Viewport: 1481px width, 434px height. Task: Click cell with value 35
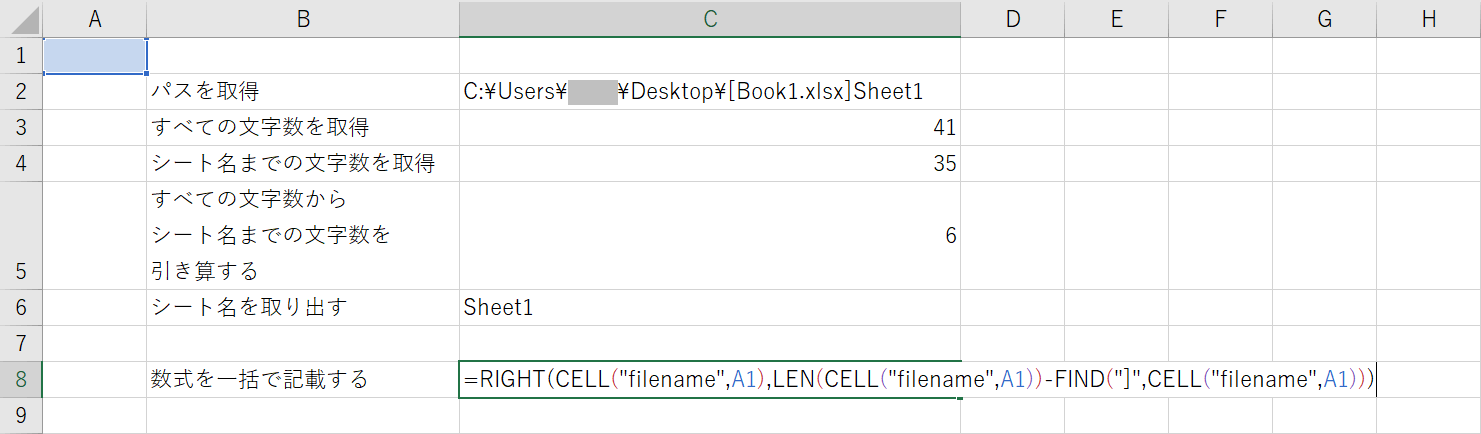pyautogui.click(x=710, y=163)
